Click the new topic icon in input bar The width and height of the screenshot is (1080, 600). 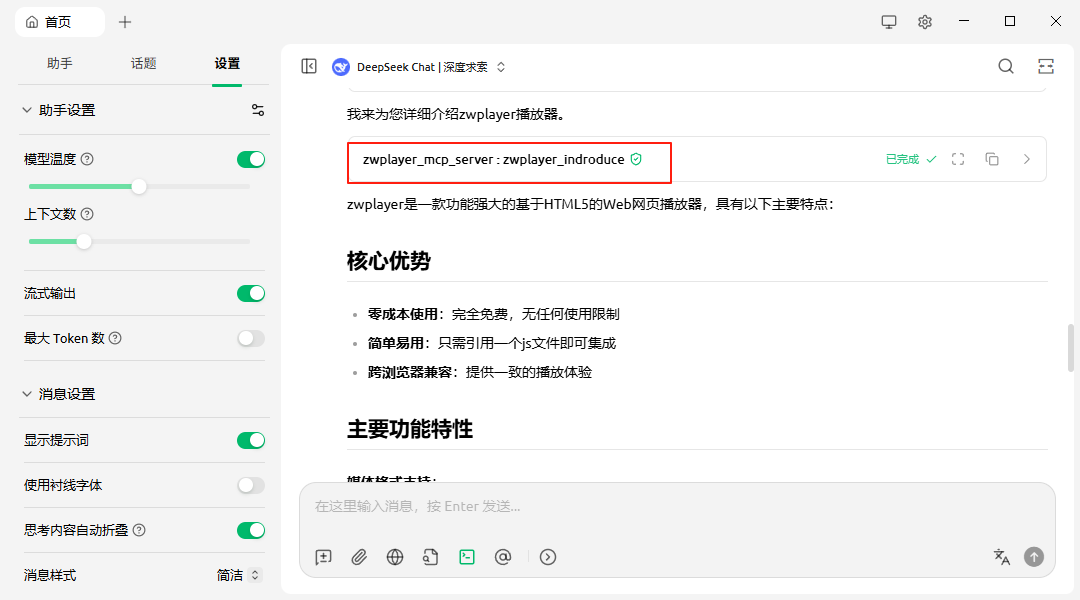click(324, 557)
